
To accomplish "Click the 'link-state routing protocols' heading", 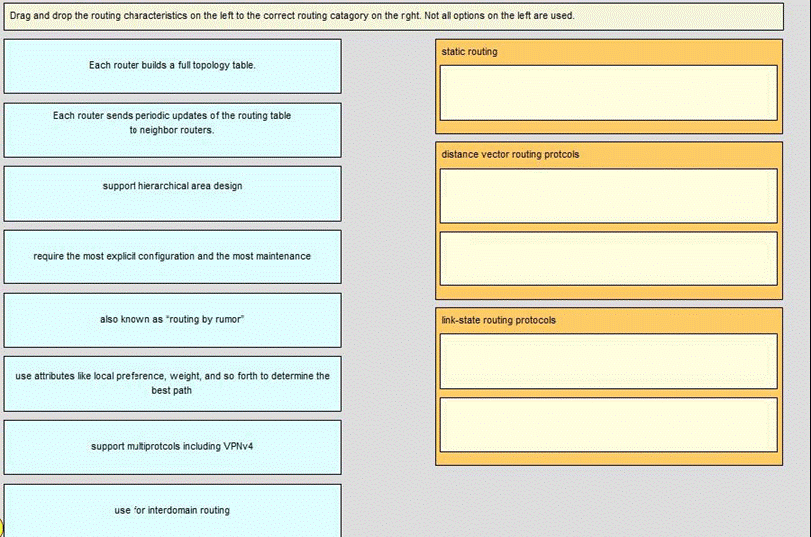I will point(498,320).
